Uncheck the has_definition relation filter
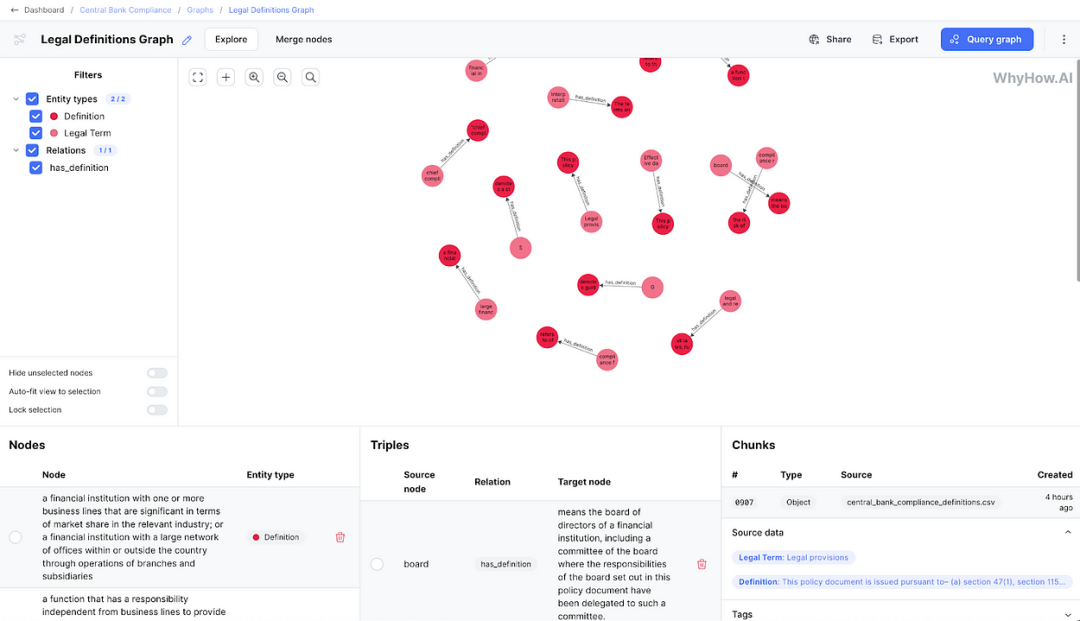Viewport: 1080px width, 621px height. pos(36,167)
